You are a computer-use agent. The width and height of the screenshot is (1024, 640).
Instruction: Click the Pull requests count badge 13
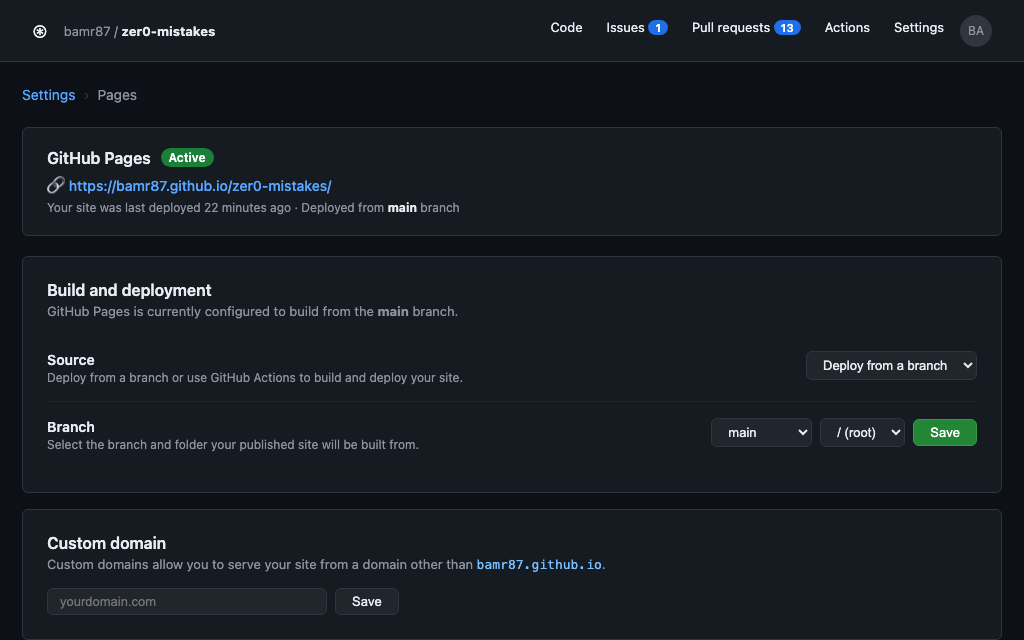(787, 28)
